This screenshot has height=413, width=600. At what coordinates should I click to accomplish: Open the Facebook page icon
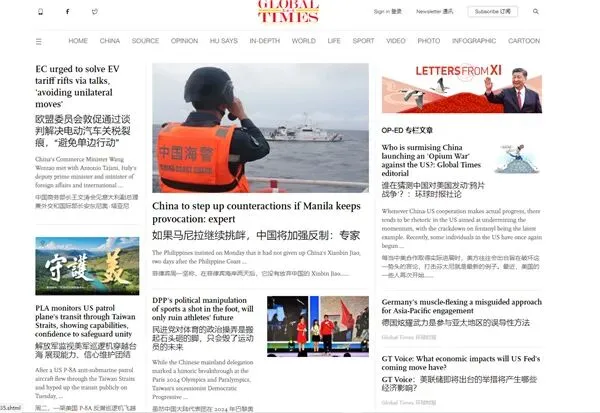click(67, 11)
